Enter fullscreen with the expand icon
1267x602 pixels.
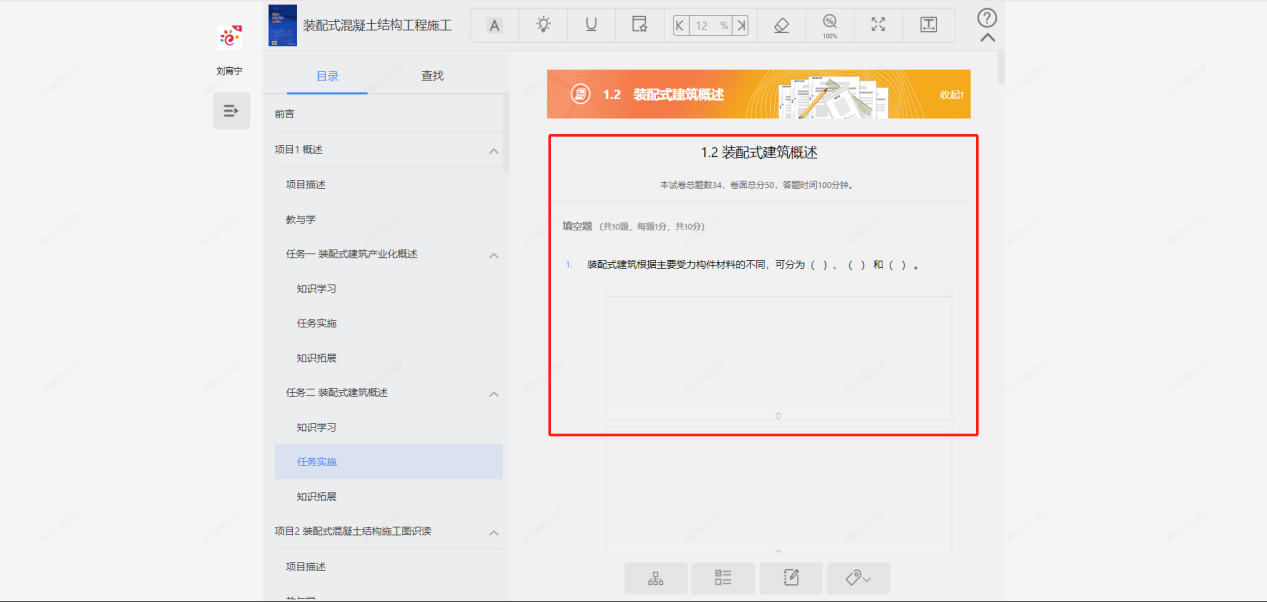[x=877, y=24]
